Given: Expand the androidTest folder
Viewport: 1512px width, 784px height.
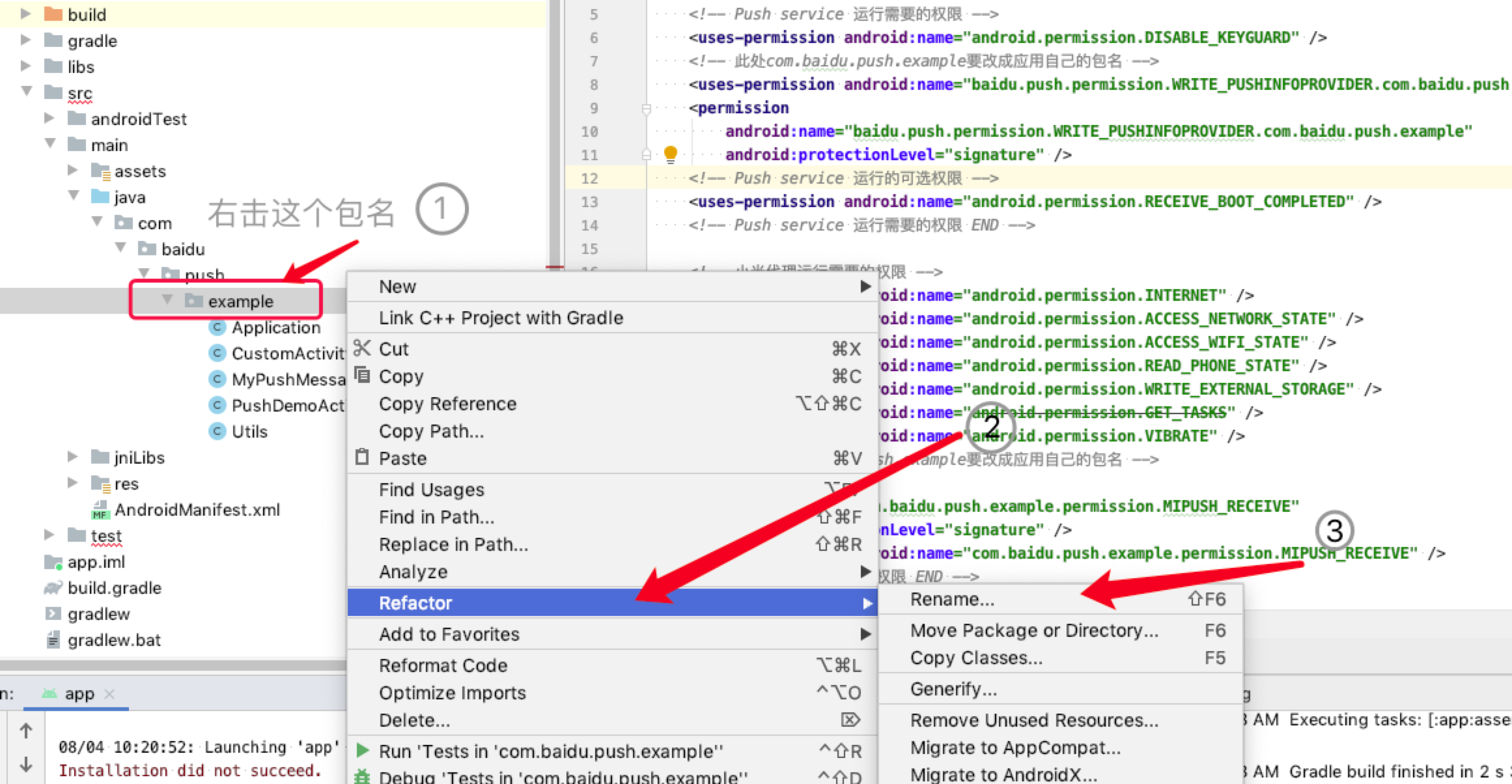Looking at the screenshot, I should [49, 119].
